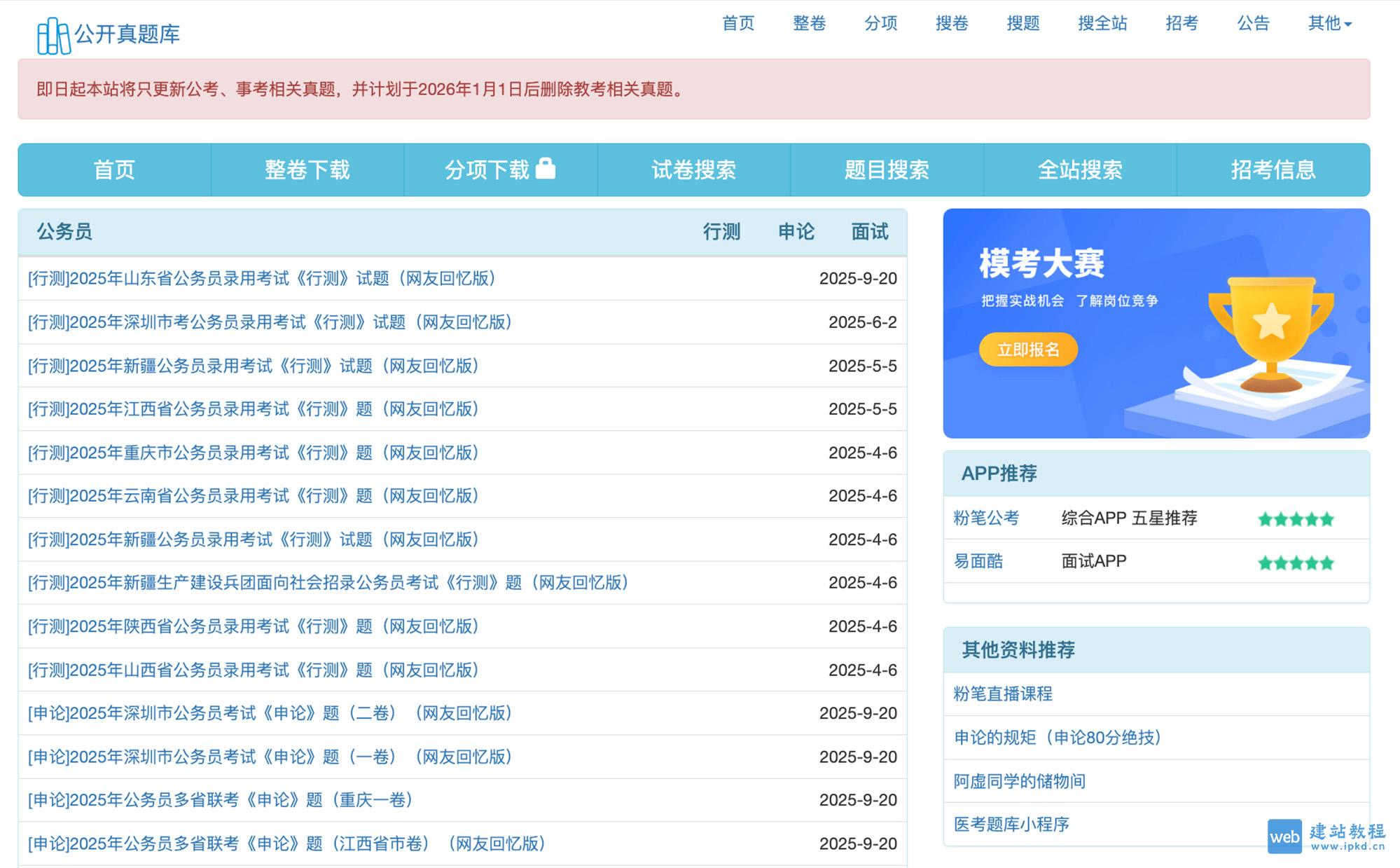Click the five-star rating beside 易面酷
The image size is (1400, 868).
(1295, 561)
